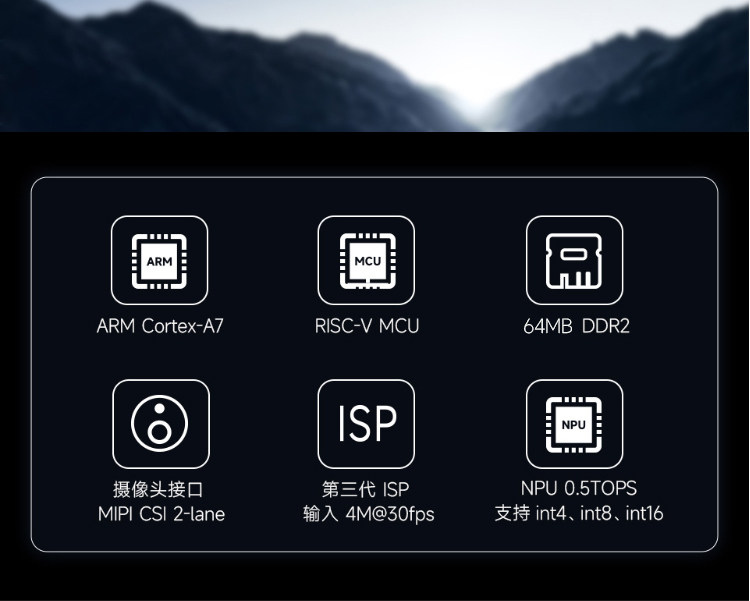This screenshot has height=601, width=750.
Task: Select the "ARM Cortex-A7" label
Action: 160,326
